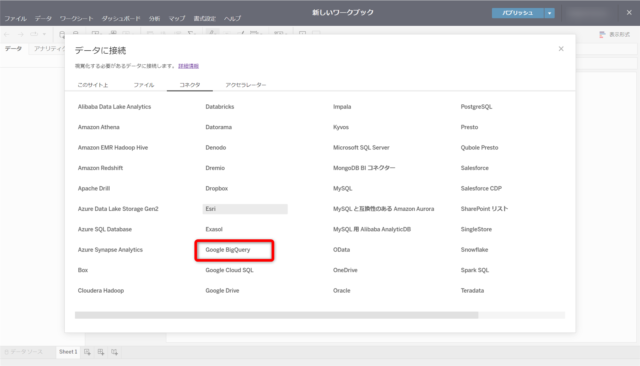Select Snowflake connector

click(x=474, y=250)
